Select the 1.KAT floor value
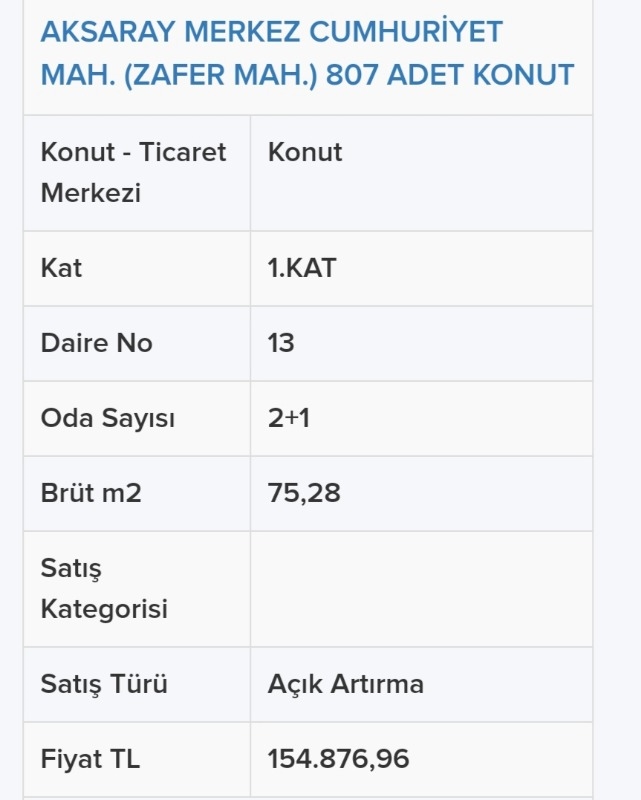 [x=302, y=268]
